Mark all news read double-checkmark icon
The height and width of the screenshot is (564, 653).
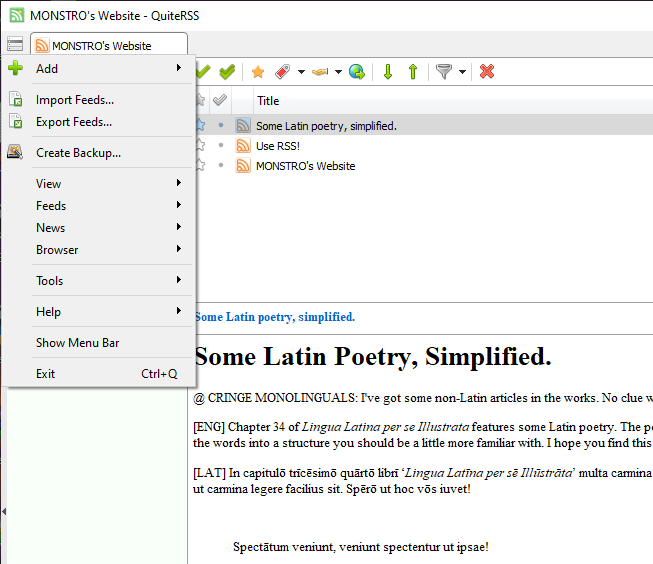227,72
